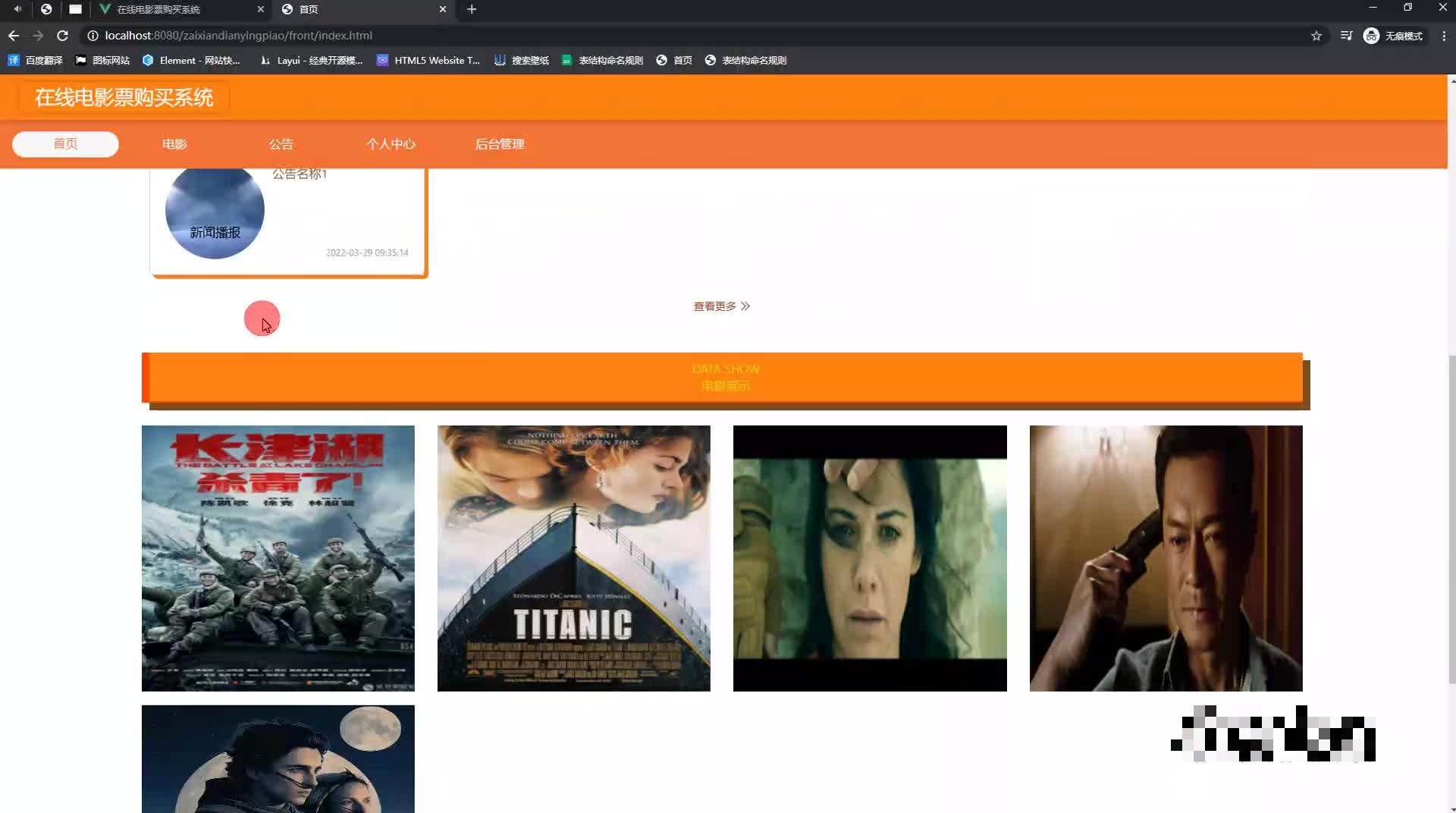1456x813 pixels.
Task: Open 电影 in the navigation menu
Action: 174,144
